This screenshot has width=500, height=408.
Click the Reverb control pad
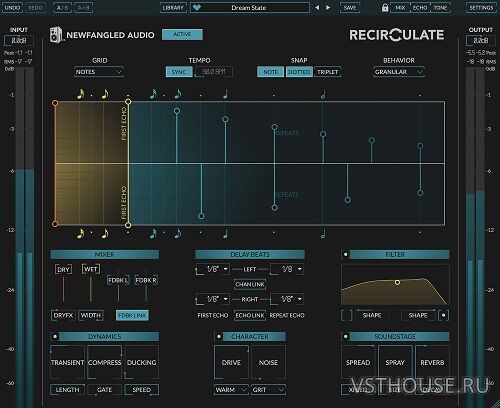click(x=432, y=362)
